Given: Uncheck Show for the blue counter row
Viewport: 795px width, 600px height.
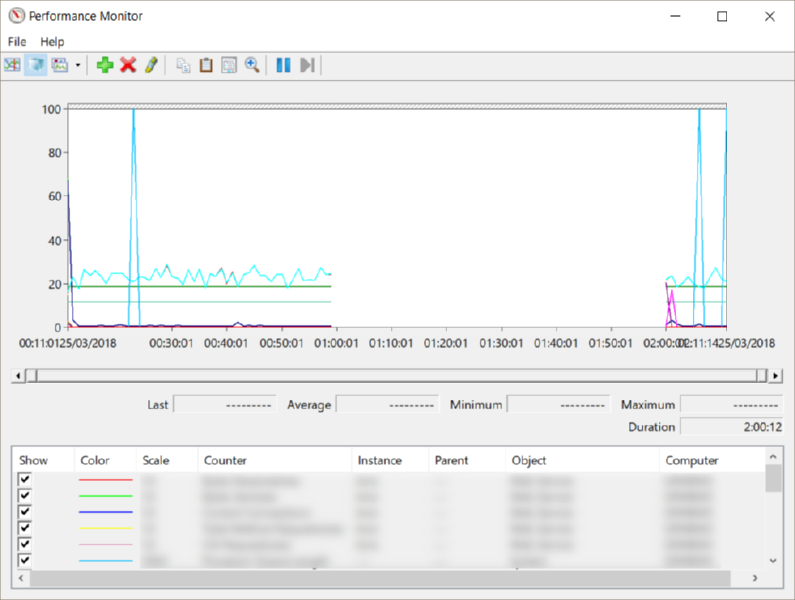Looking at the screenshot, I should coord(24,512).
